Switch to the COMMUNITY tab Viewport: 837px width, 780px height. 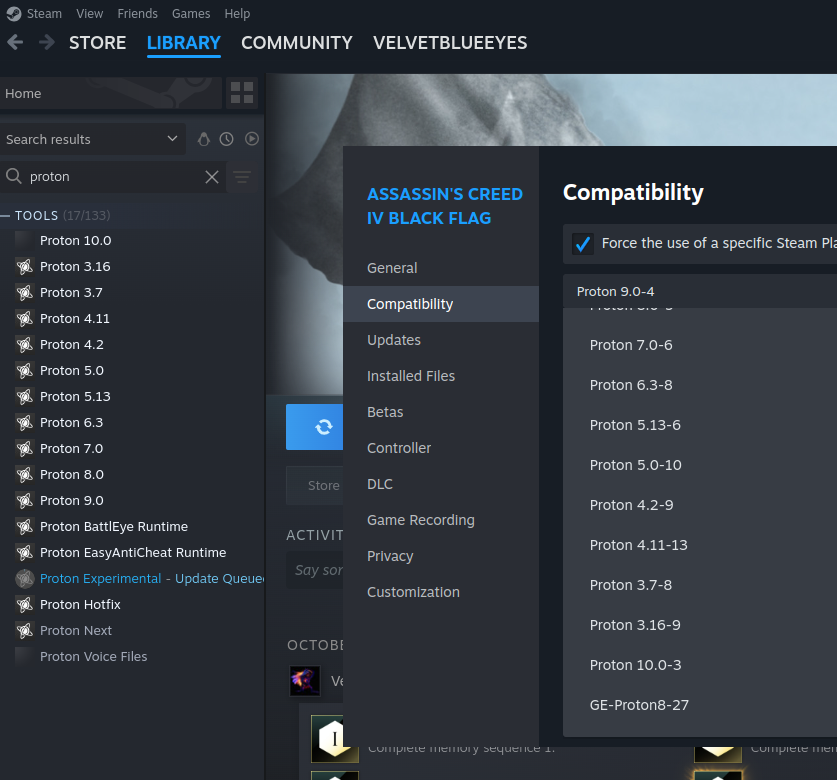click(296, 43)
